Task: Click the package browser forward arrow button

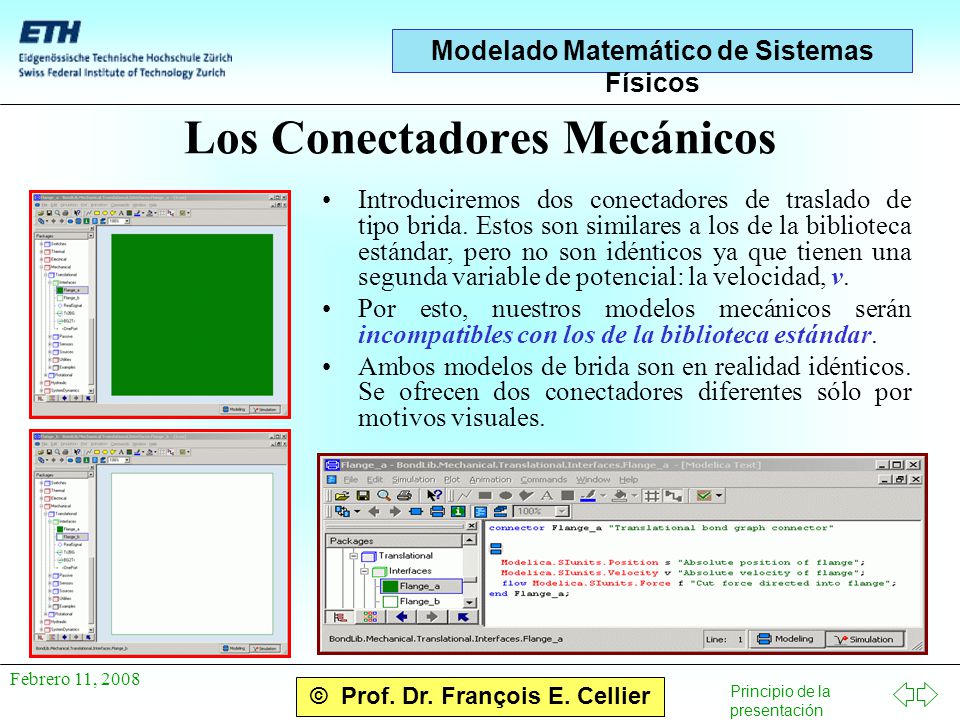Action: (432, 617)
